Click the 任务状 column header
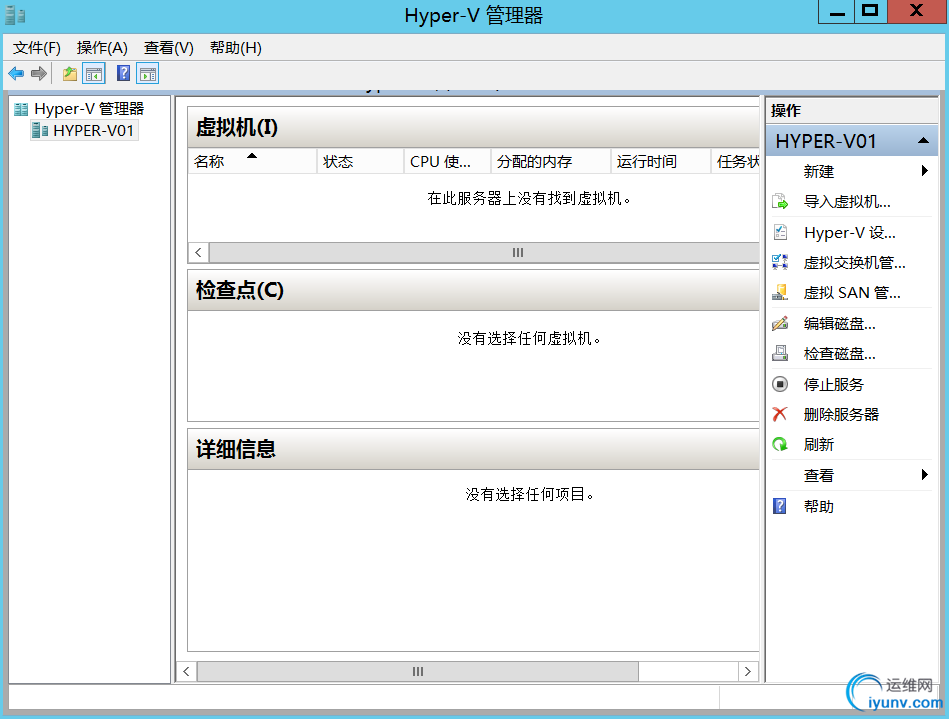Viewport: 949px width, 719px height. coord(736,161)
